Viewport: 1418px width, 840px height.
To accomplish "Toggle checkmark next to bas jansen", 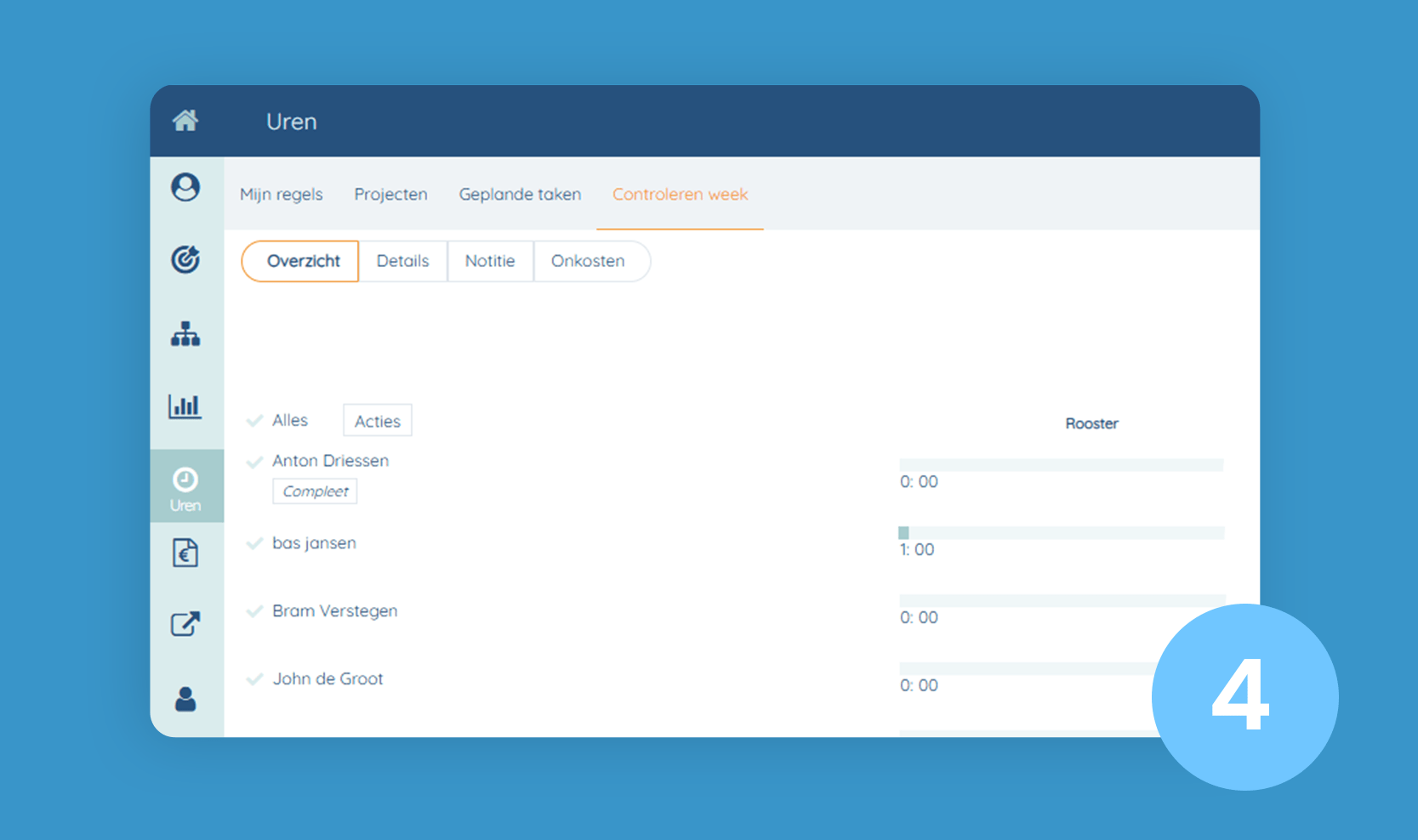I will click(254, 543).
